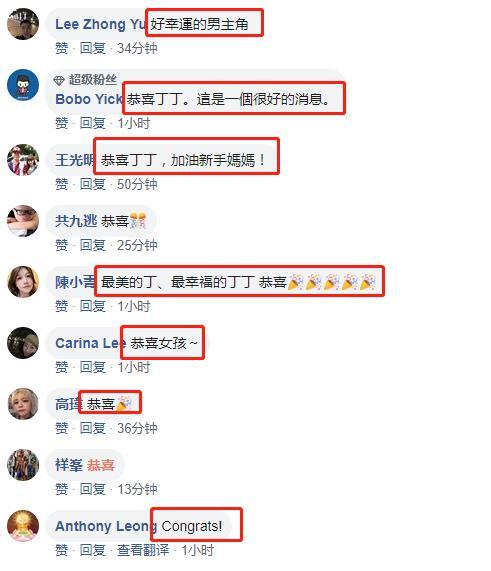Open 王光明's profile avatar
Screen dimensions: 491x571
click(x=23, y=160)
